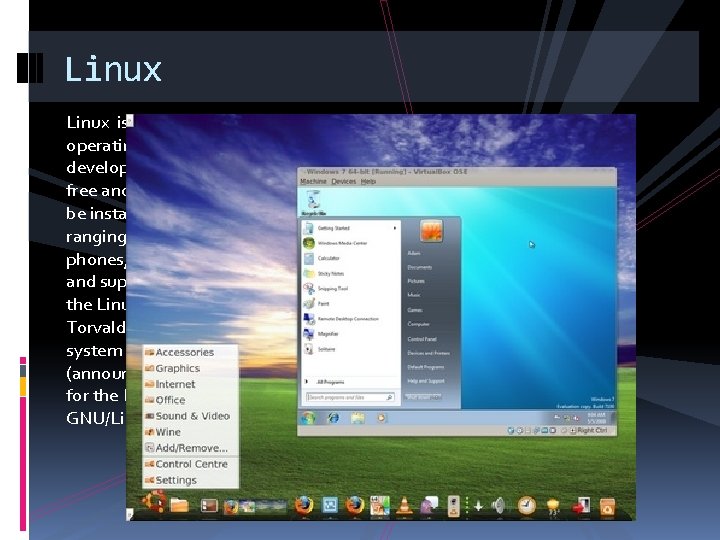Open the Sound & Video submenu

click(191, 416)
